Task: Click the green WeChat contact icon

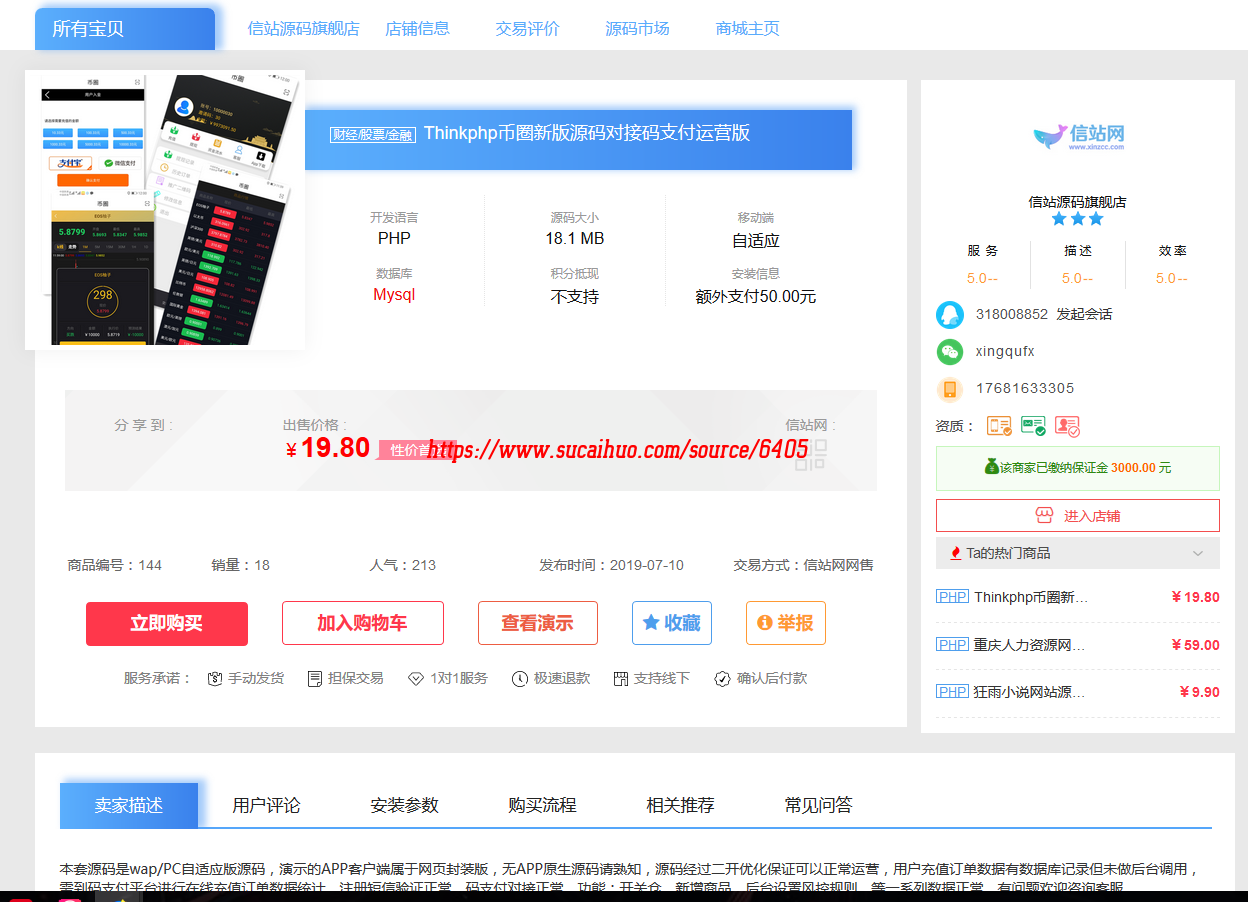Action: click(949, 352)
